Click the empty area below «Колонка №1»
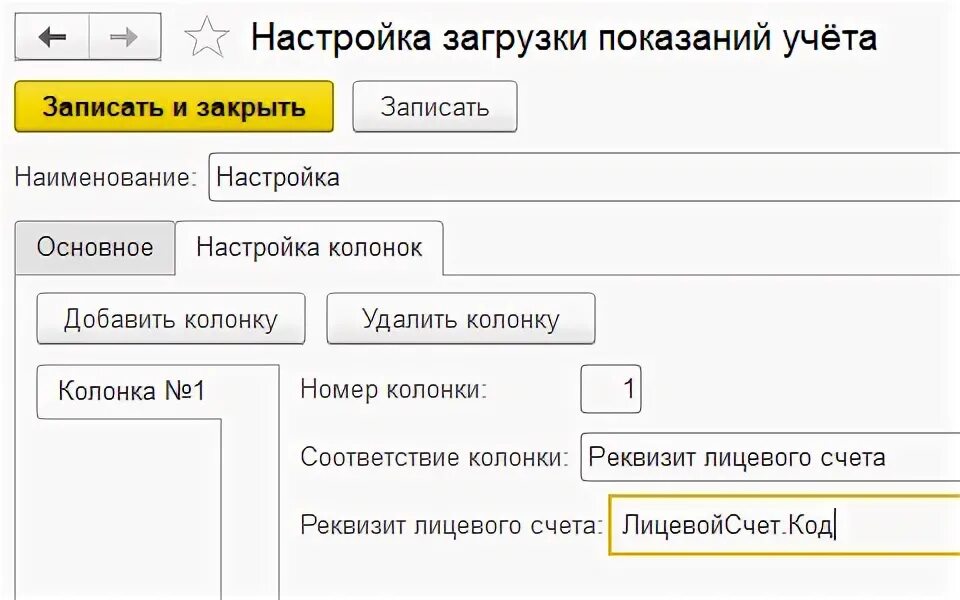Screen dimensions: 960x600 coord(129,509)
